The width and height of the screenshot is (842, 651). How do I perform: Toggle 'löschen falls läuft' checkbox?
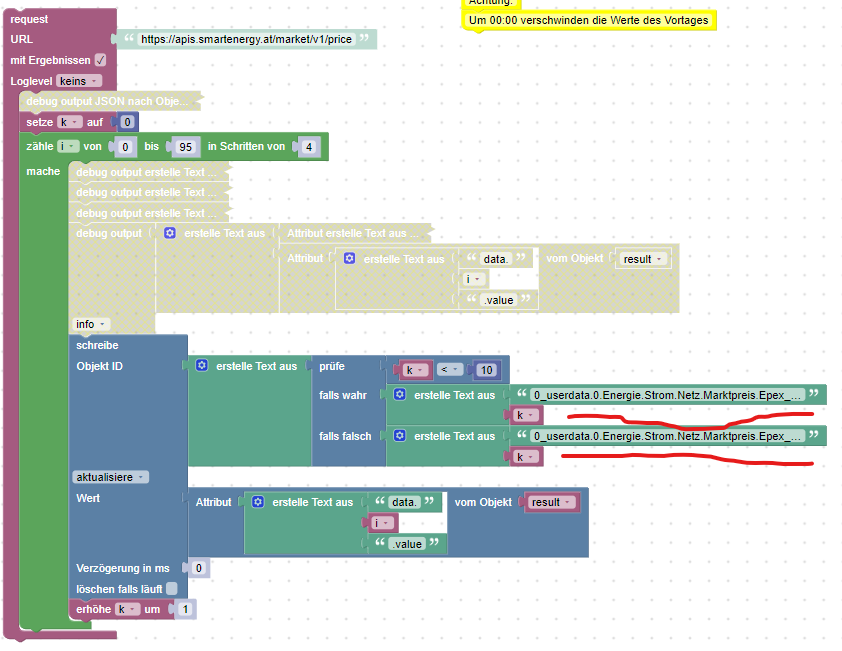coord(172,589)
